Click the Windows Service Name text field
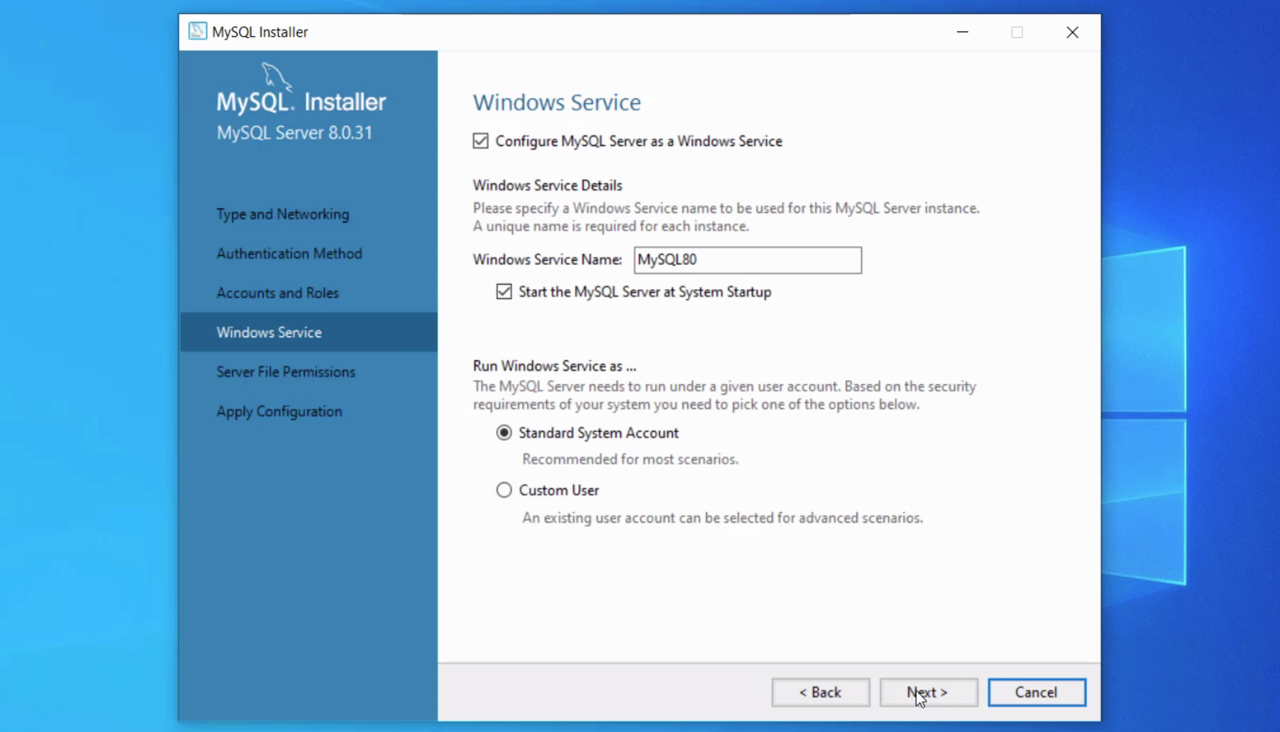 (747, 260)
